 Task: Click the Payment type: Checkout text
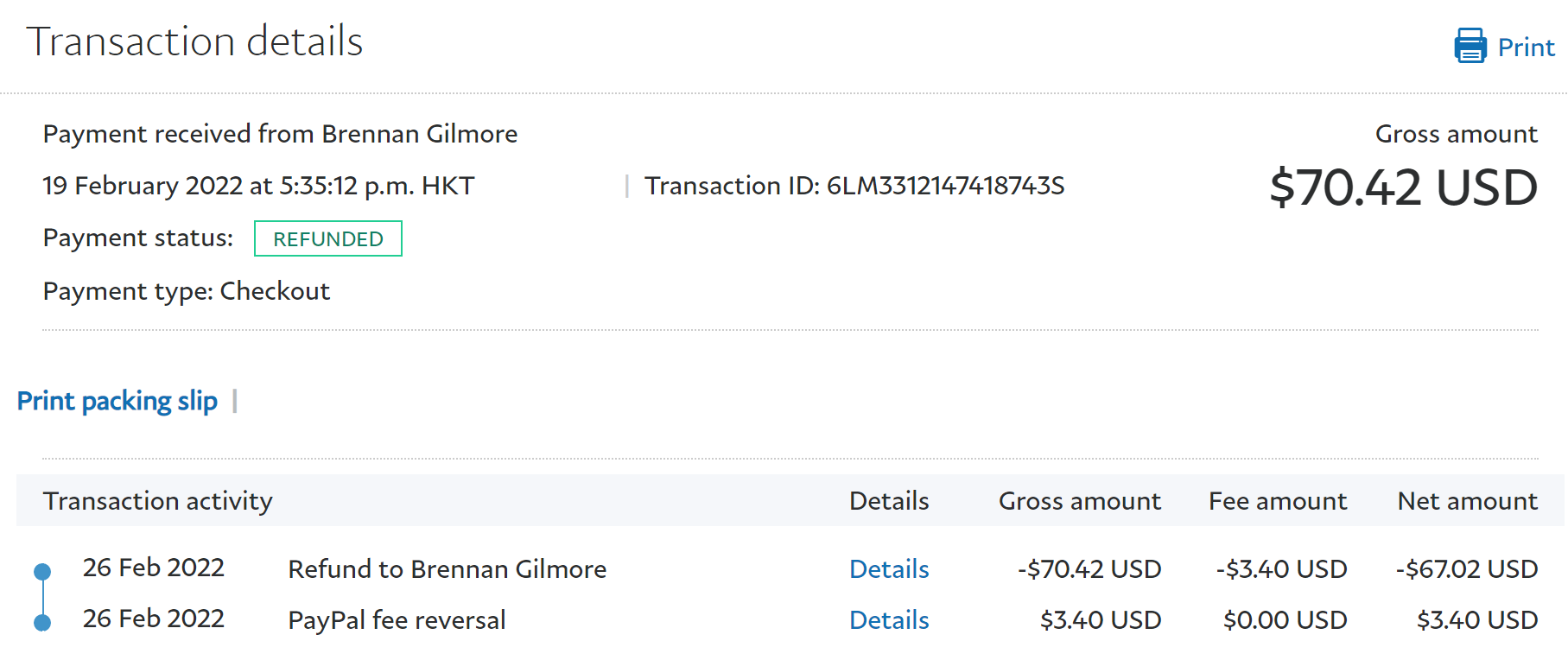pyautogui.click(x=187, y=291)
